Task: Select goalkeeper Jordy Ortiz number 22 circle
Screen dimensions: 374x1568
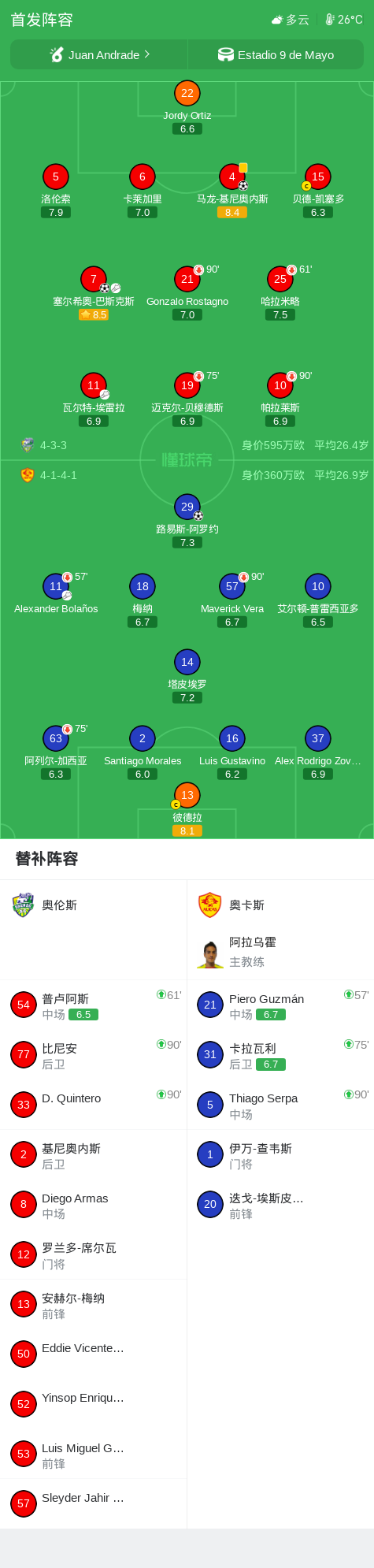Action: (187, 93)
